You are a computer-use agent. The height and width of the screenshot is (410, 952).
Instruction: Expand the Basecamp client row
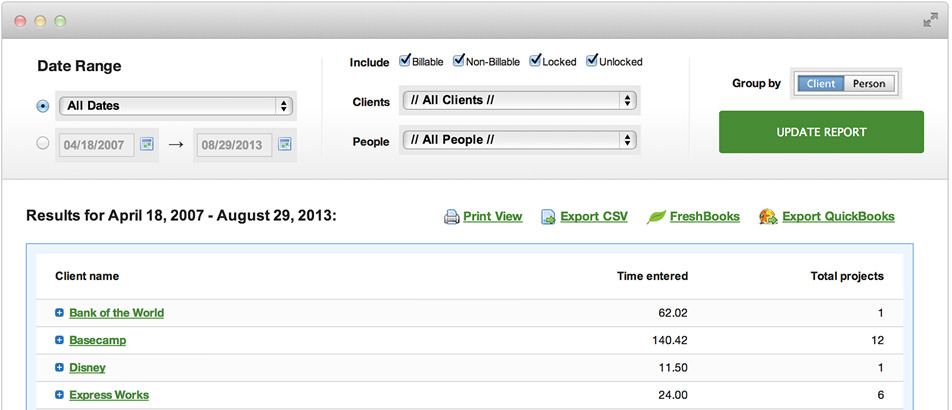[59, 340]
